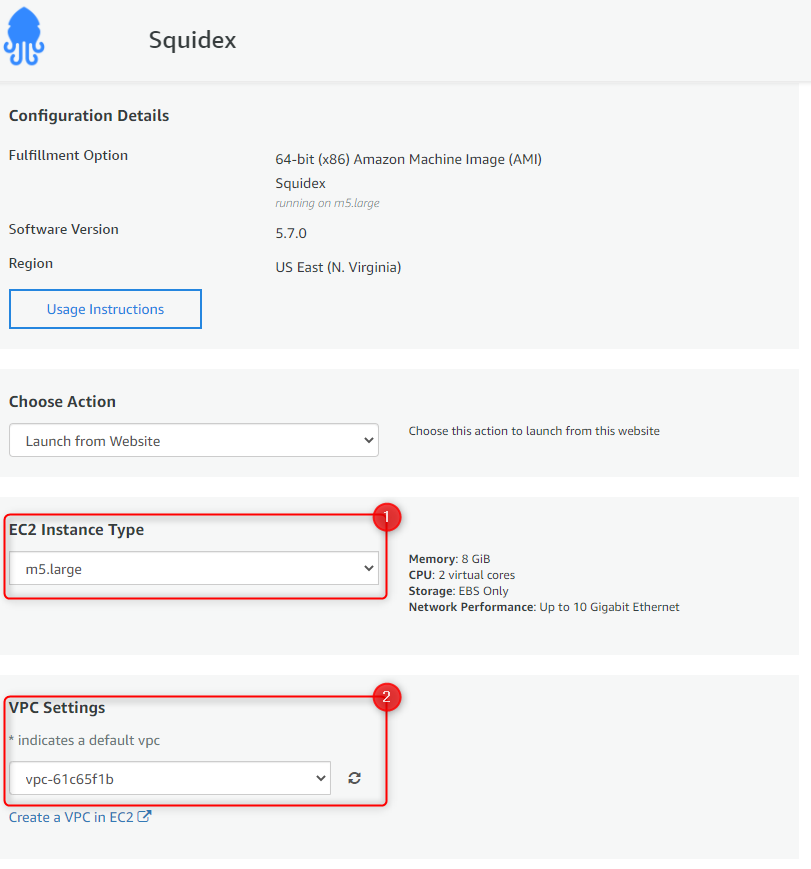This screenshot has height=869, width=811.
Task: Click the italic running on m5.large note
Action: coord(327,203)
